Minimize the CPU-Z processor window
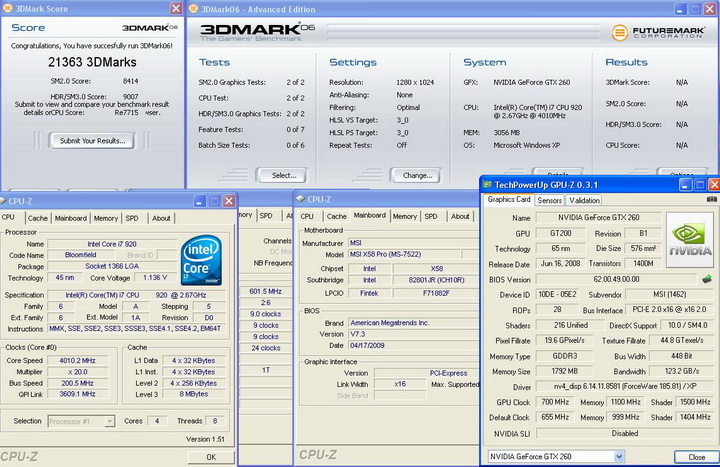 point(199,201)
